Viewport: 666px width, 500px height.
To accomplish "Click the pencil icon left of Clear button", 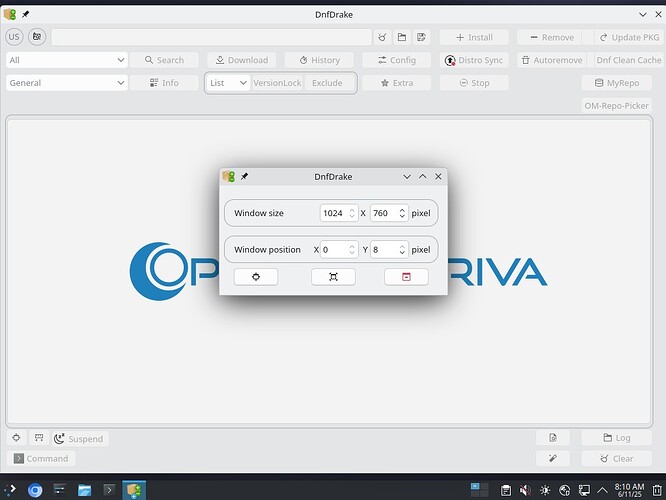I will point(553,458).
